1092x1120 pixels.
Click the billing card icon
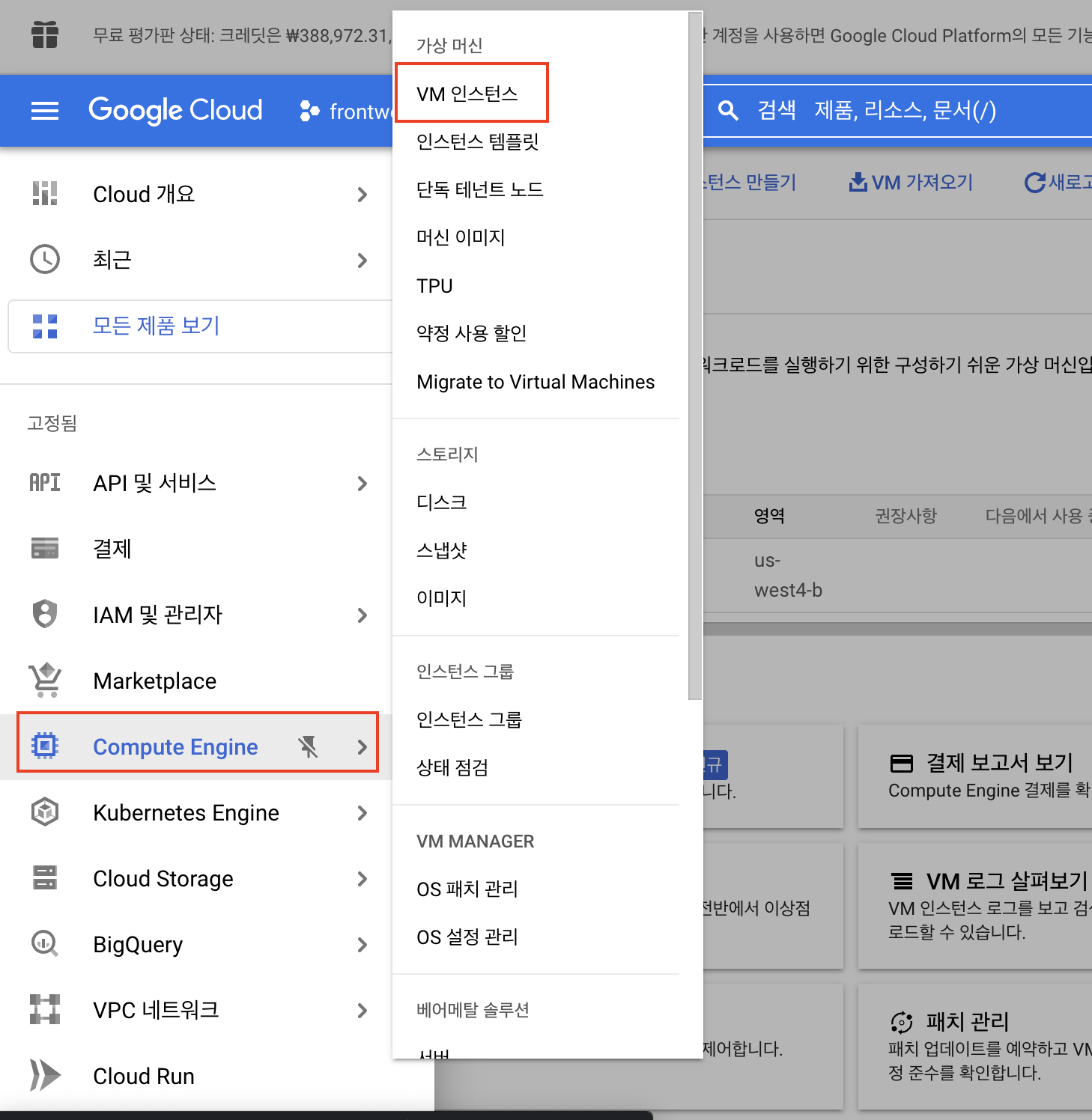tap(45, 548)
